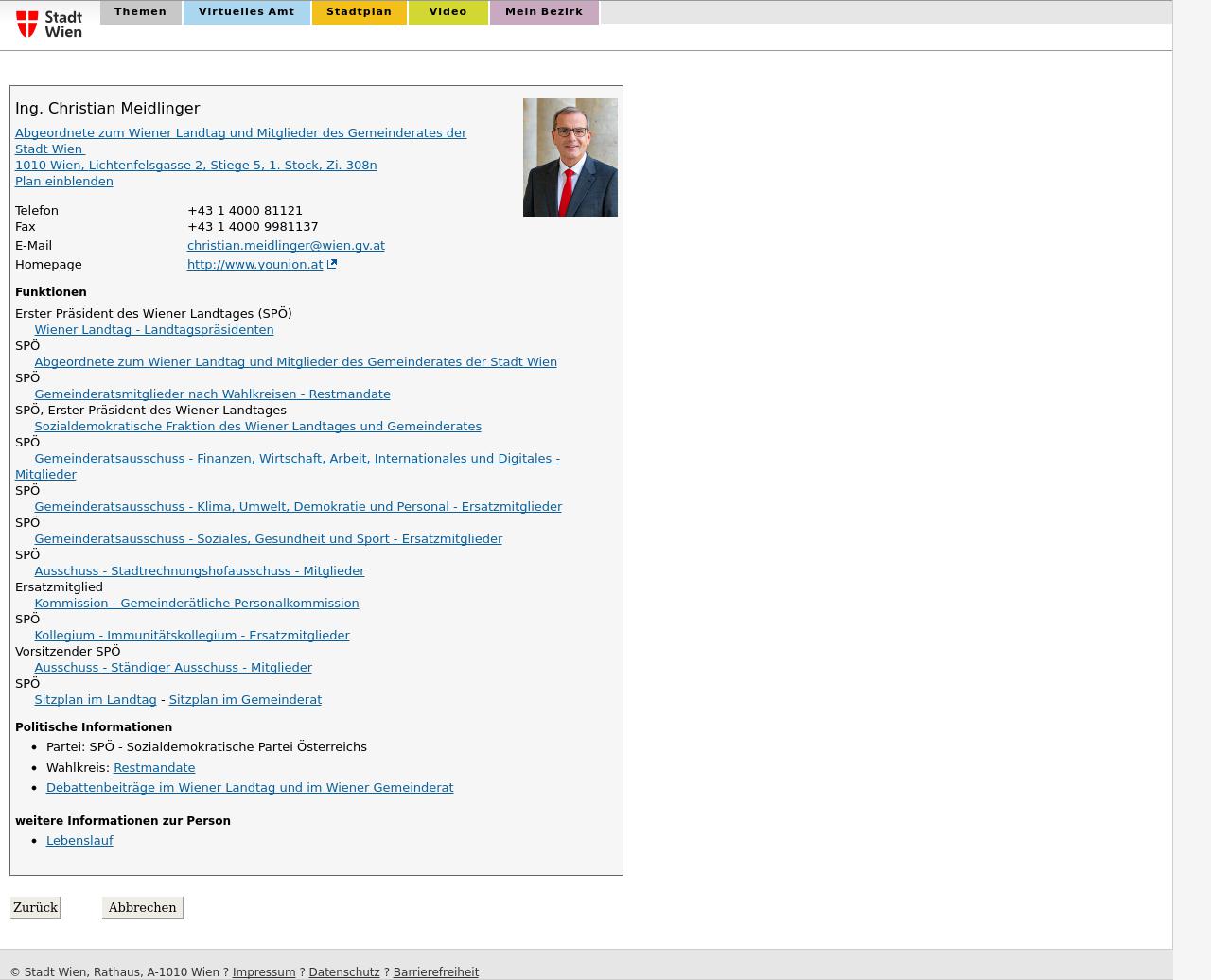Open the Impressum footer link

pos(264,972)
